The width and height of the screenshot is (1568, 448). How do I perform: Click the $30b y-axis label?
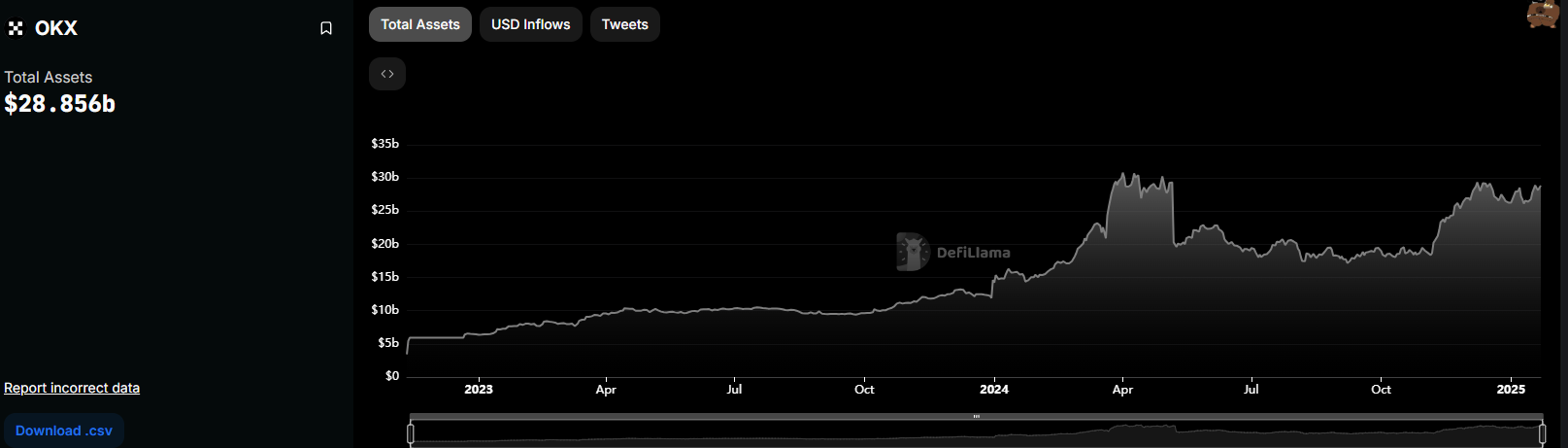[384, 177]
